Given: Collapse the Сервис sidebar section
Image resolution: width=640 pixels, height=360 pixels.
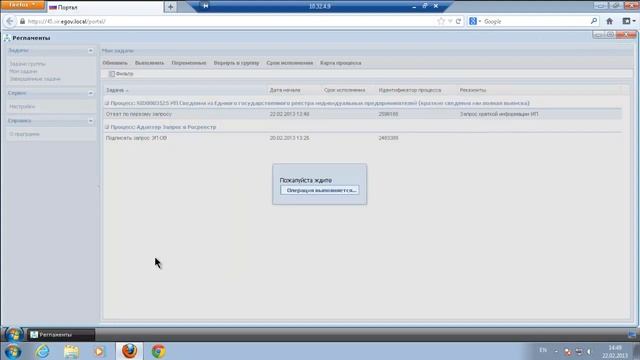Looking at the screenshot, I should coord(91,93).
